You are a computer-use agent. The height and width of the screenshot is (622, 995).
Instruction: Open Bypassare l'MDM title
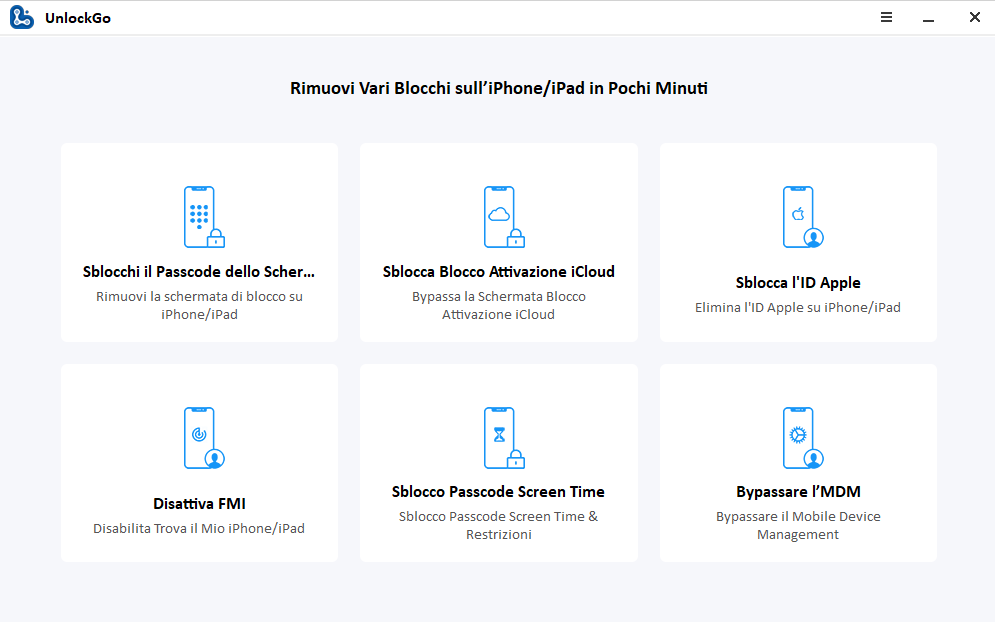[798, 492]
